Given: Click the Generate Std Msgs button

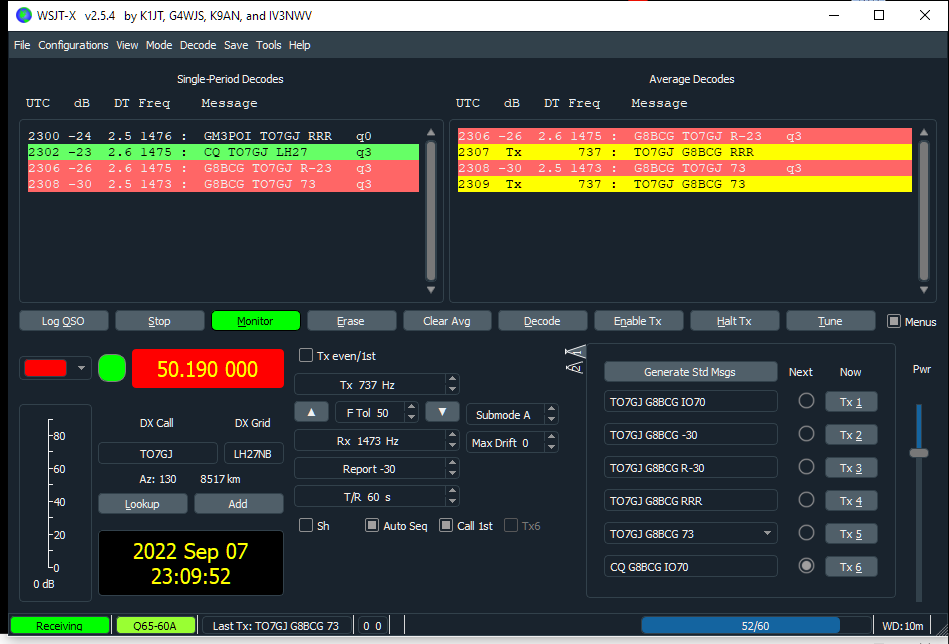Looking at the screenshot, I should [690, 372].
